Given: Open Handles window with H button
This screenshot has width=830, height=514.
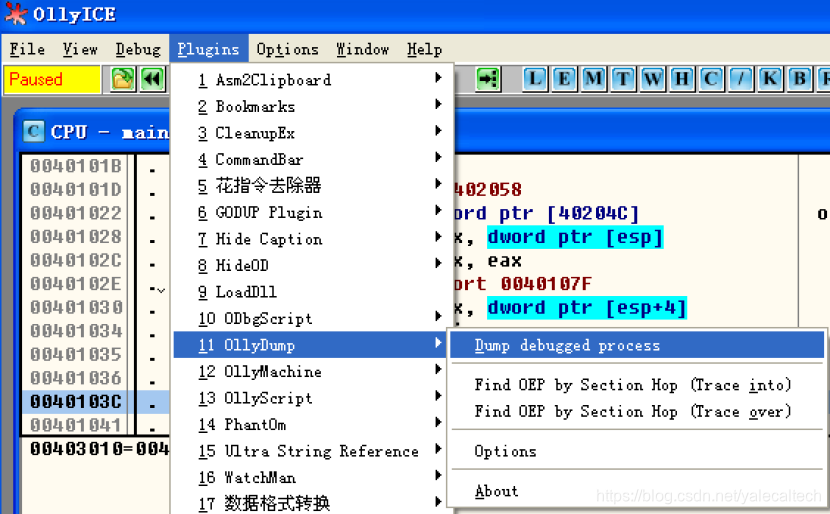Looking at the screenshot, I should coord(682,79).
